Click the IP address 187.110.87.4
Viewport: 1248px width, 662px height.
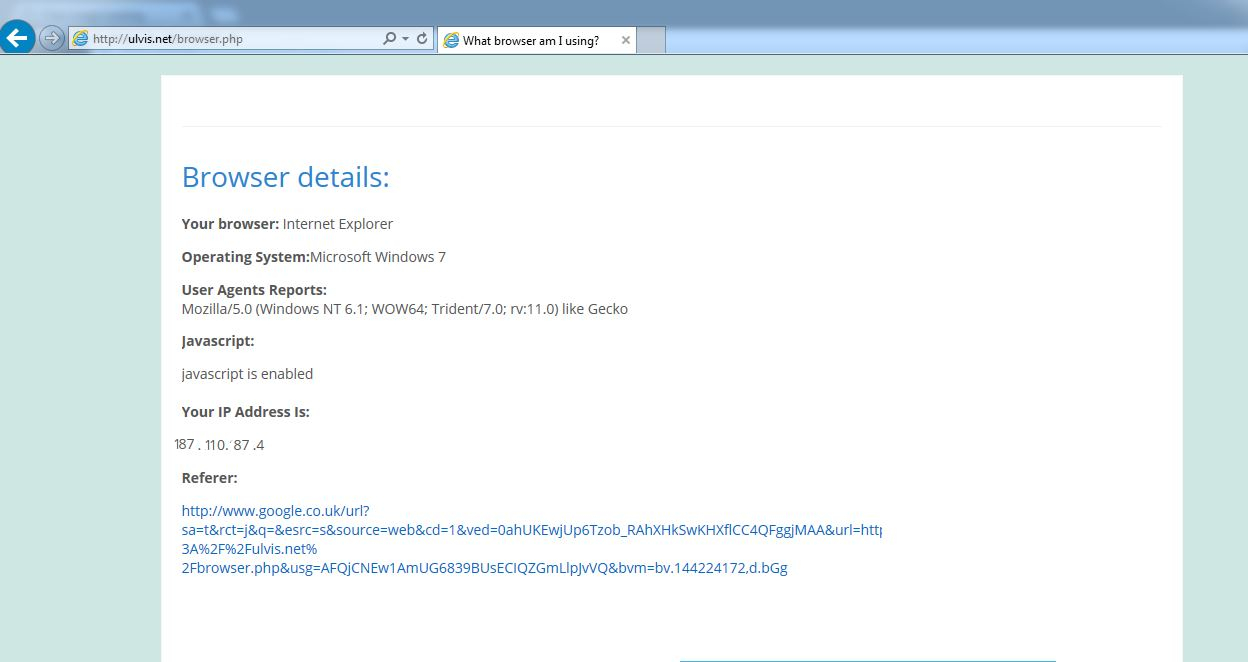pos(219,445)
